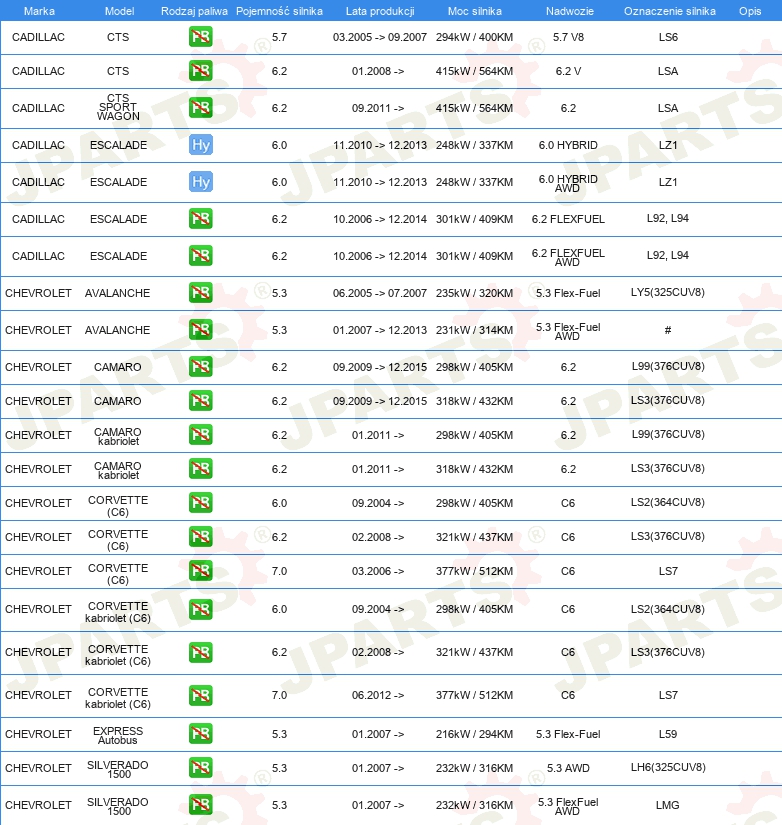Click petrol icon in Corvette kabriolet 6.0 row

point(200,609)
